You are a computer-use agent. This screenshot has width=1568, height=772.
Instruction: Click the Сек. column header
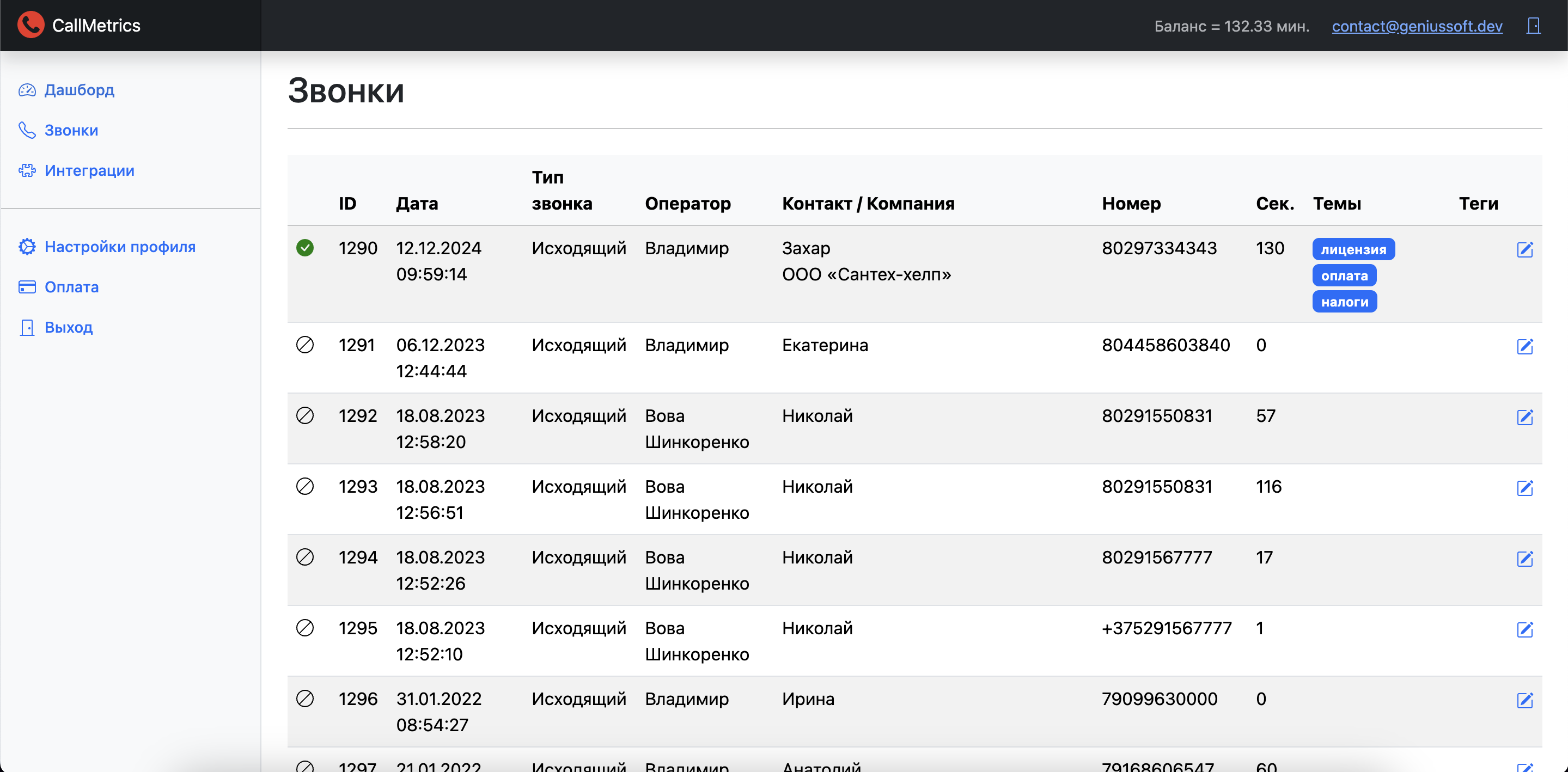[1275, 203]
